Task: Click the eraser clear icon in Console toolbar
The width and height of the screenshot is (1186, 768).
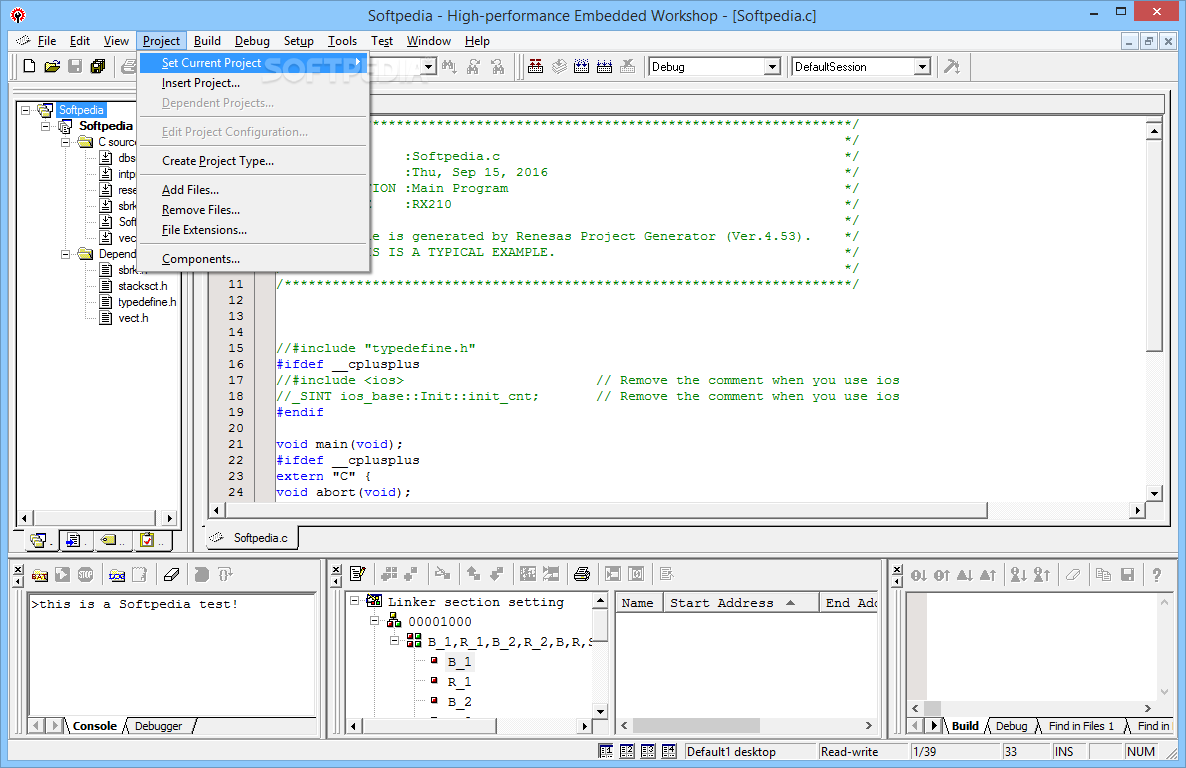Action: (x=172, y=575)
